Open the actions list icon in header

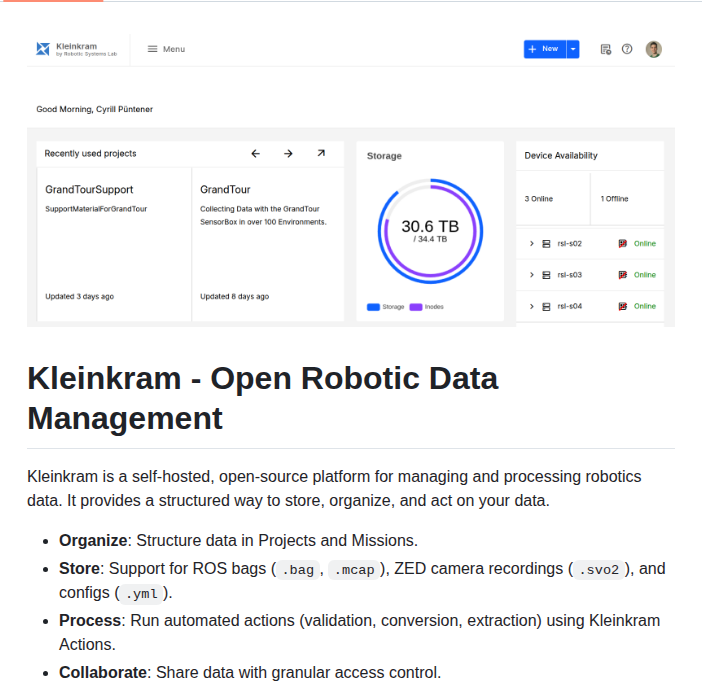click(x=605, y=49)
